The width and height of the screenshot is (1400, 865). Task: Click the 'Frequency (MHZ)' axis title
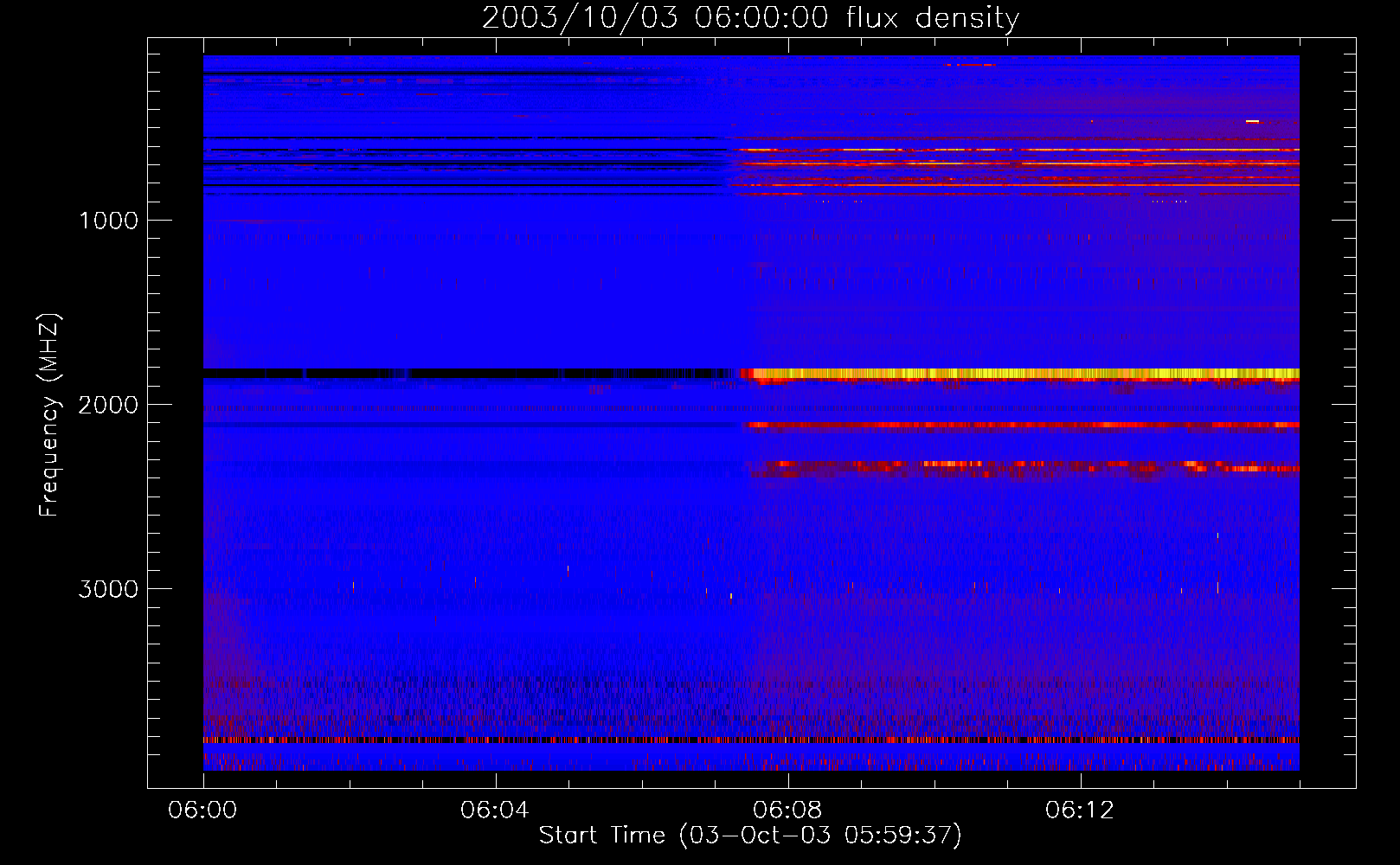click(x=49, y=414)
